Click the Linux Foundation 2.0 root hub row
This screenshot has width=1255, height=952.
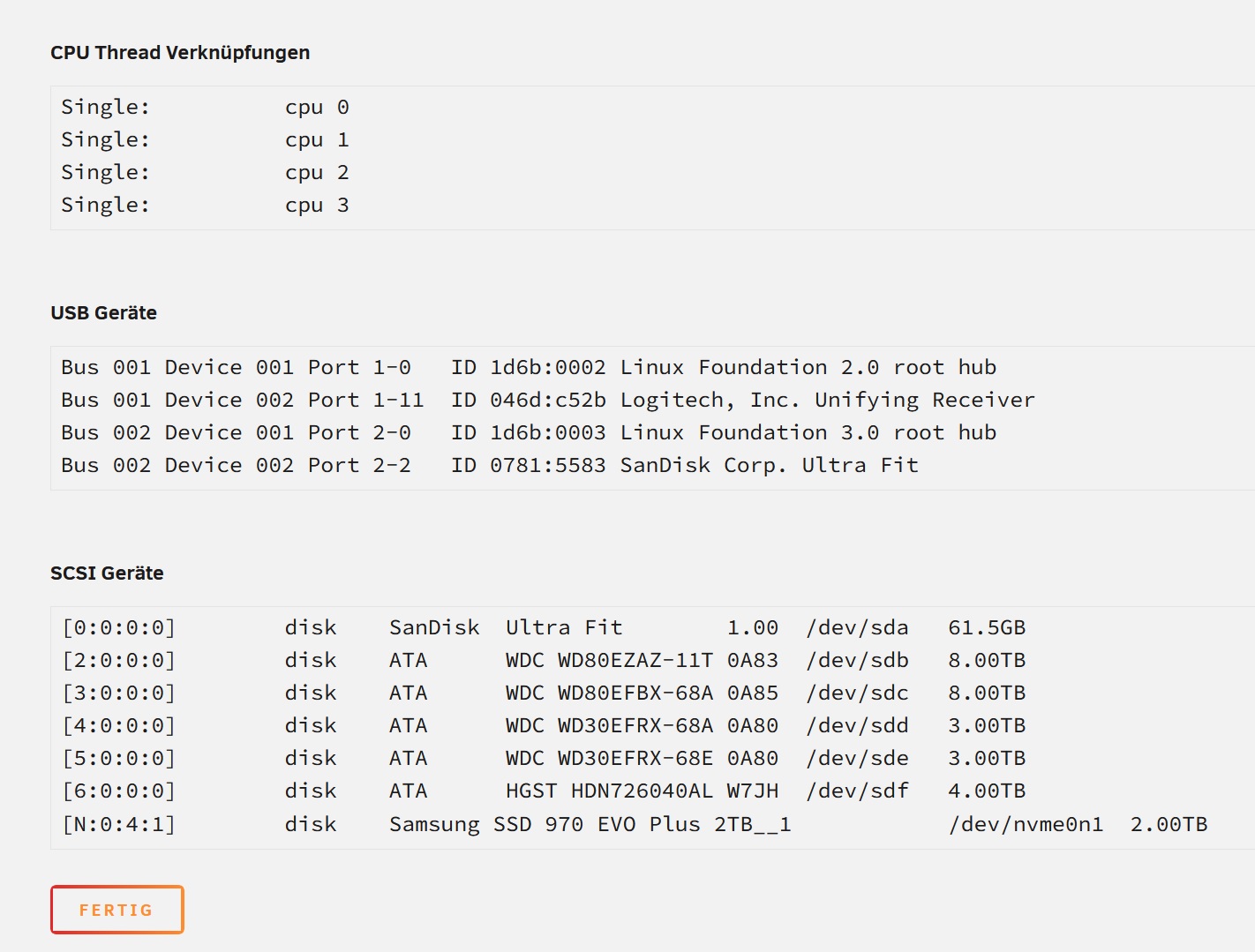point(529,368)
